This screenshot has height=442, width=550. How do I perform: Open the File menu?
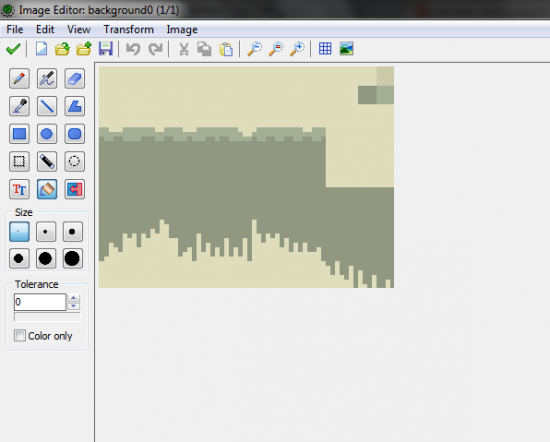[15, 29]
